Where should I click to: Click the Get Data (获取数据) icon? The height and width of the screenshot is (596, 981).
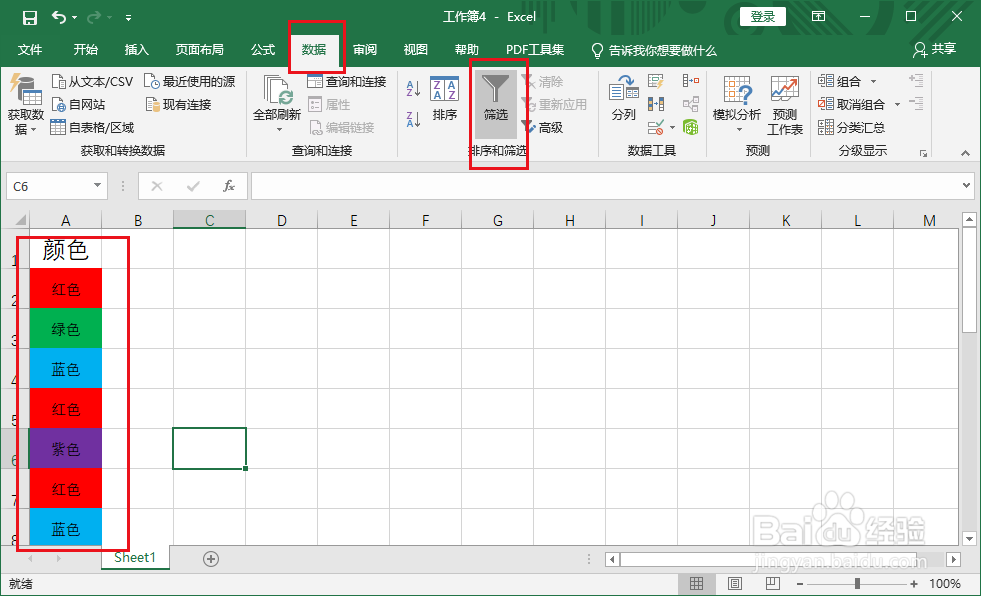point(26,91)
